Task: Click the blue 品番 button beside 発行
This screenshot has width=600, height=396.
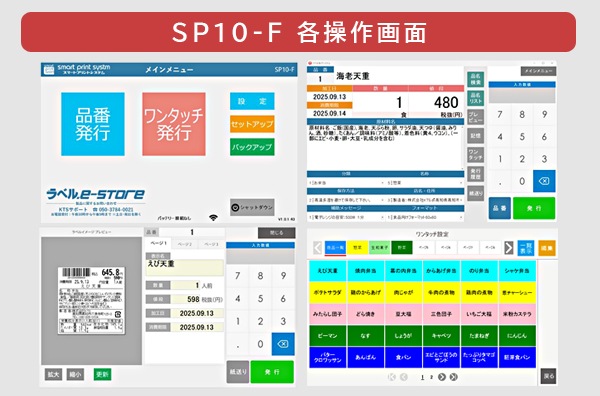Action: pos(500,208)
